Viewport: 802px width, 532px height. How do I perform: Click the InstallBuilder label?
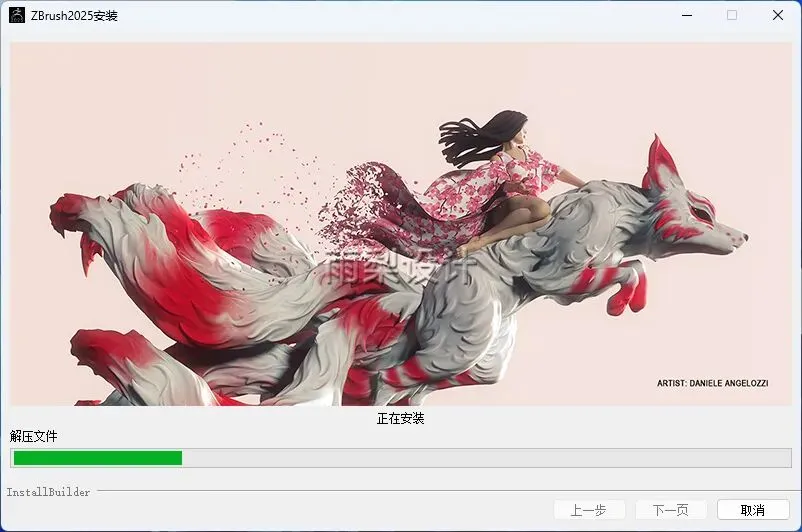(x=48, y=492)
